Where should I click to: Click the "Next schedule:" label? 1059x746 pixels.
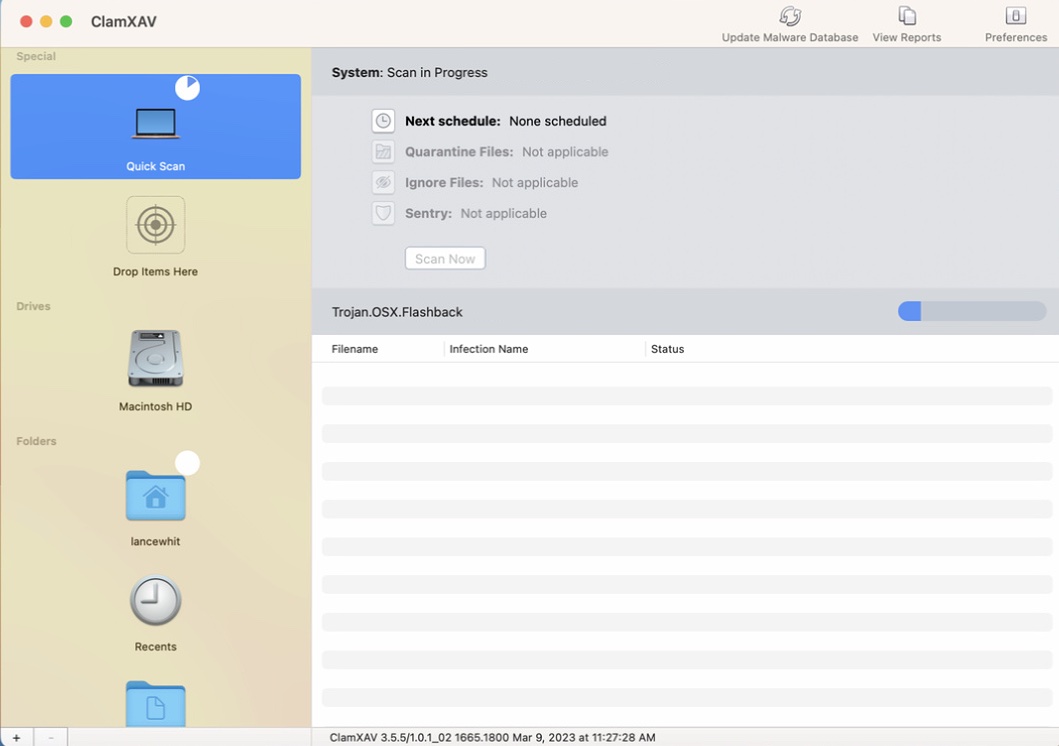[453, 121]
